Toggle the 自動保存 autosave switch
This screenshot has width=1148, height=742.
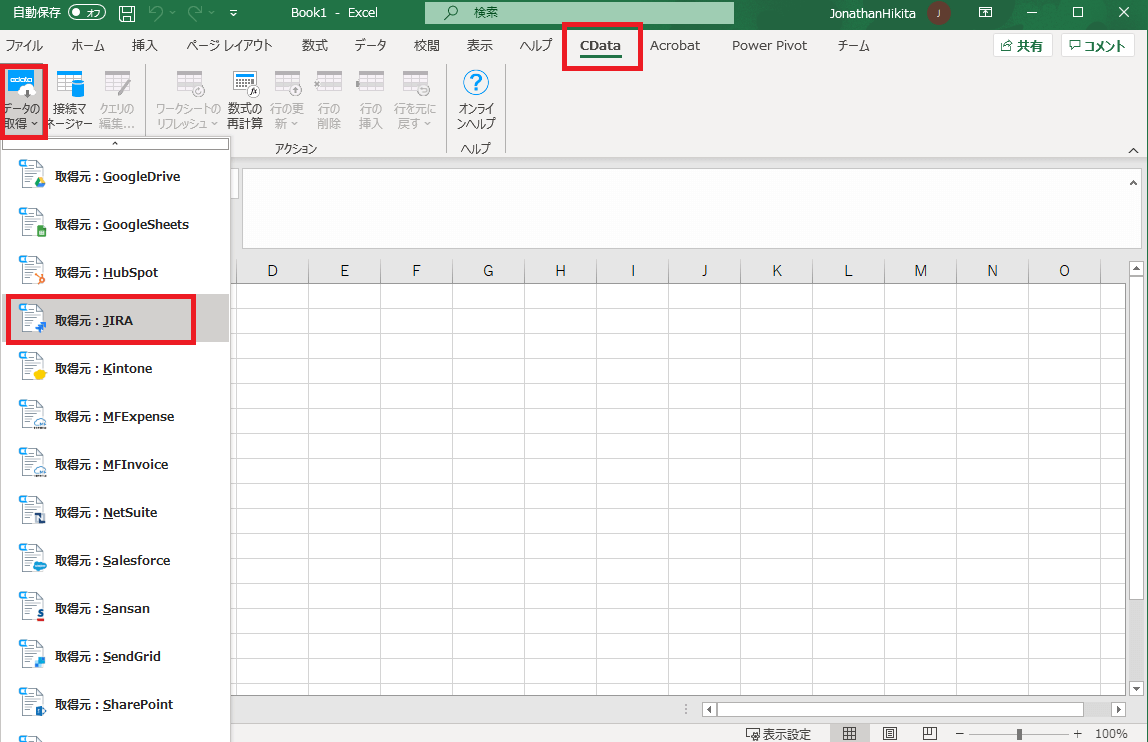87,12
